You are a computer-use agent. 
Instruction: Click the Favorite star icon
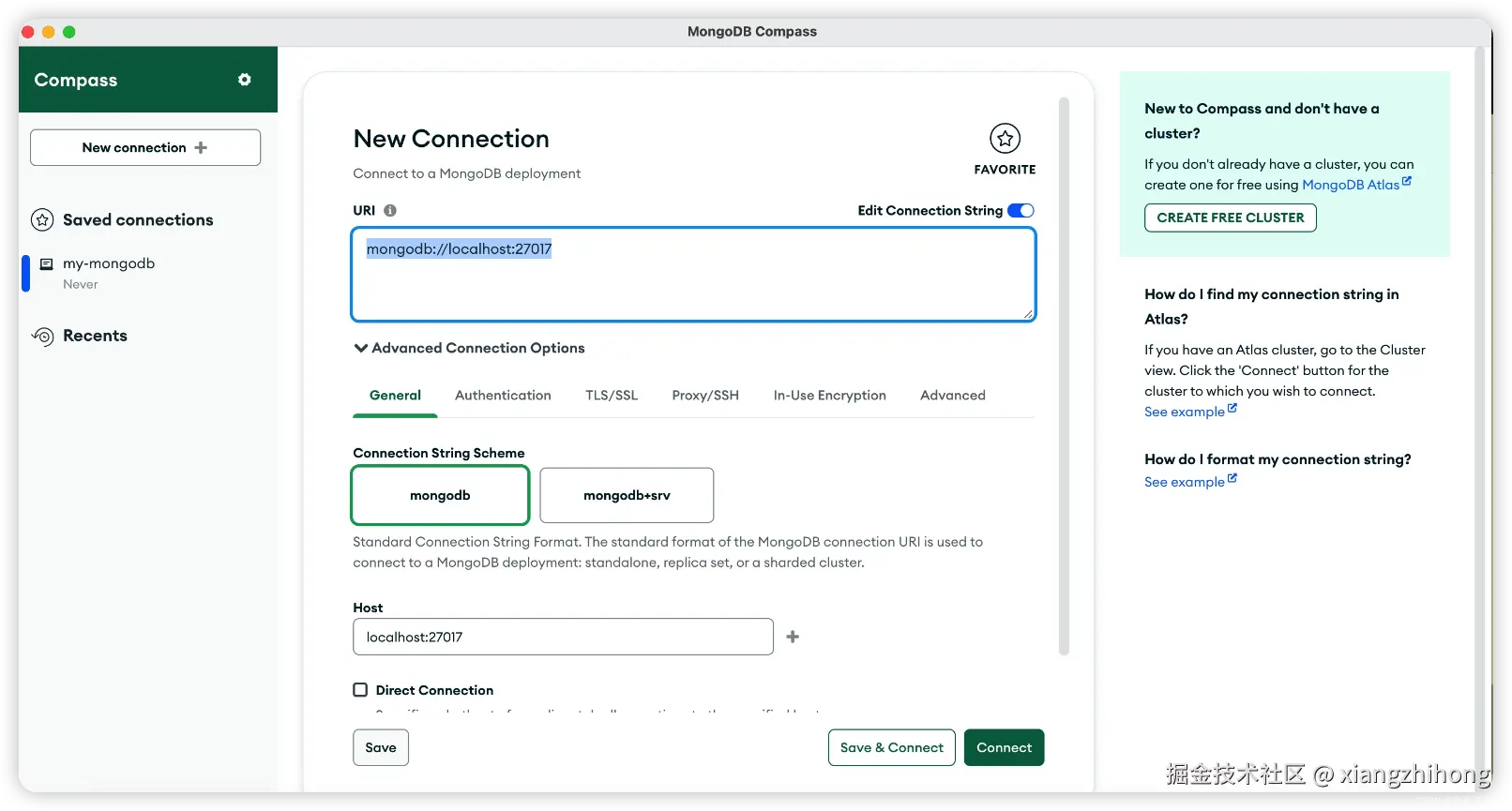coord(1005,139)
